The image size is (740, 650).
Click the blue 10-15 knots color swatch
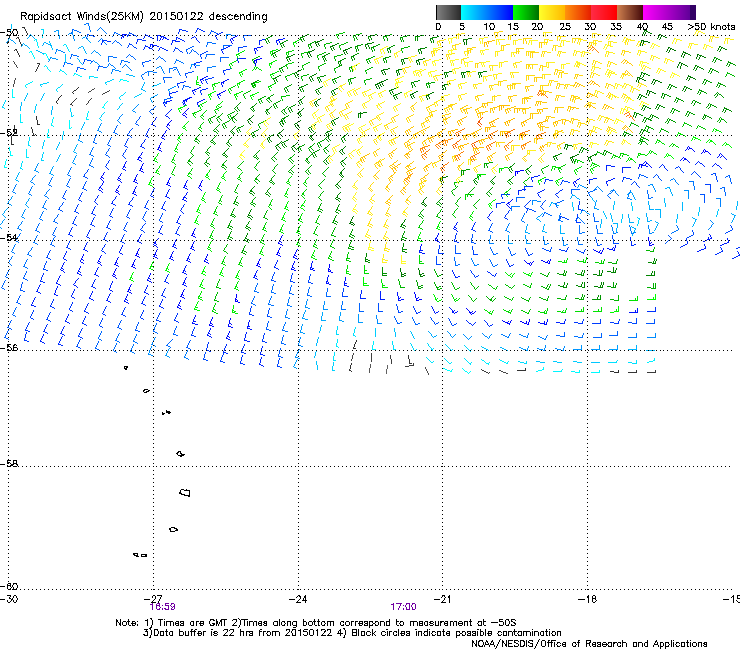[x=500, y=12]
